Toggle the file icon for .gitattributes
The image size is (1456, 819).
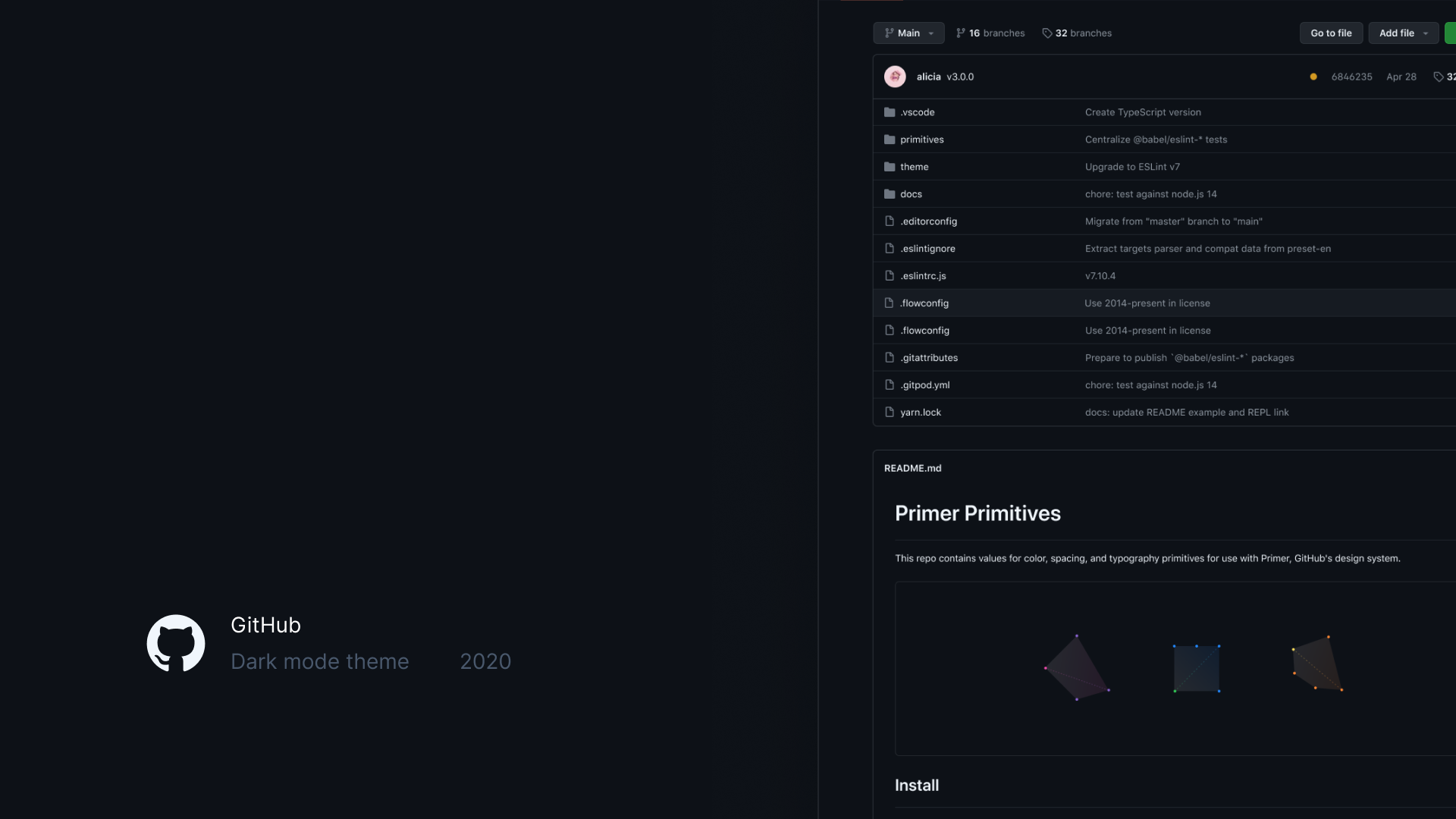pyautogui.click(x=890, y=357)
